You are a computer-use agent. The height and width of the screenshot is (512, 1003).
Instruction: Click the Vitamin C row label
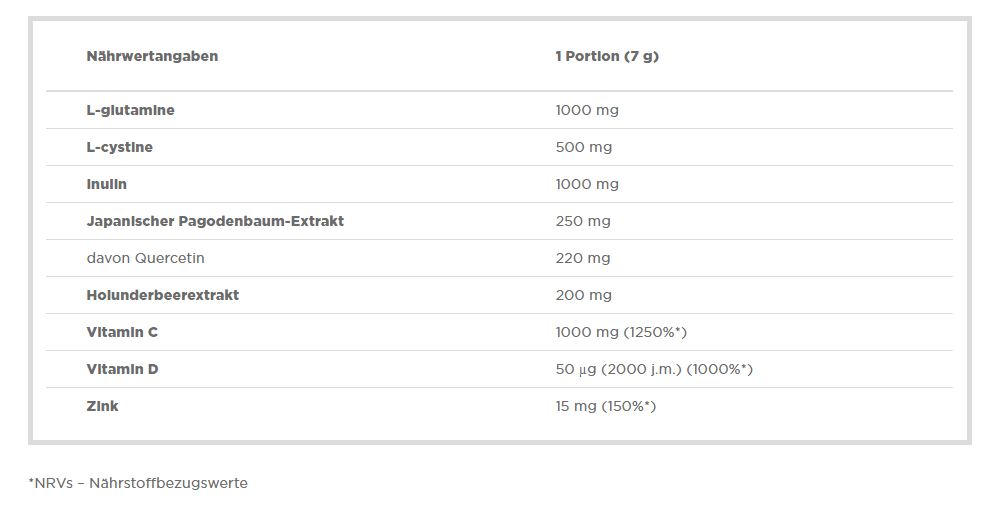click(122, 332)
